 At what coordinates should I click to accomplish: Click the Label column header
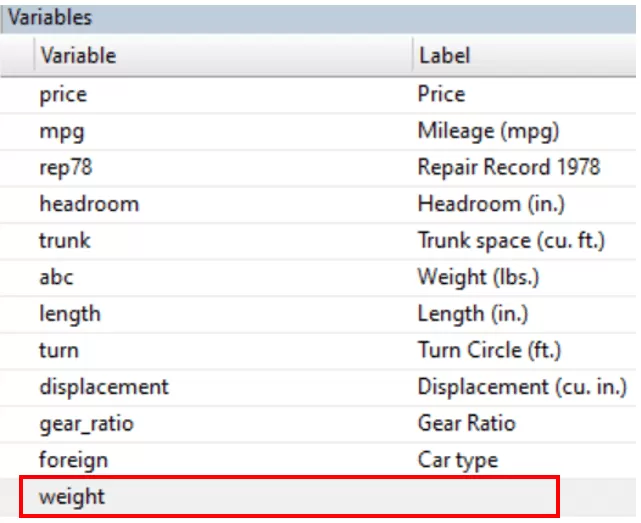pos(444,55)
